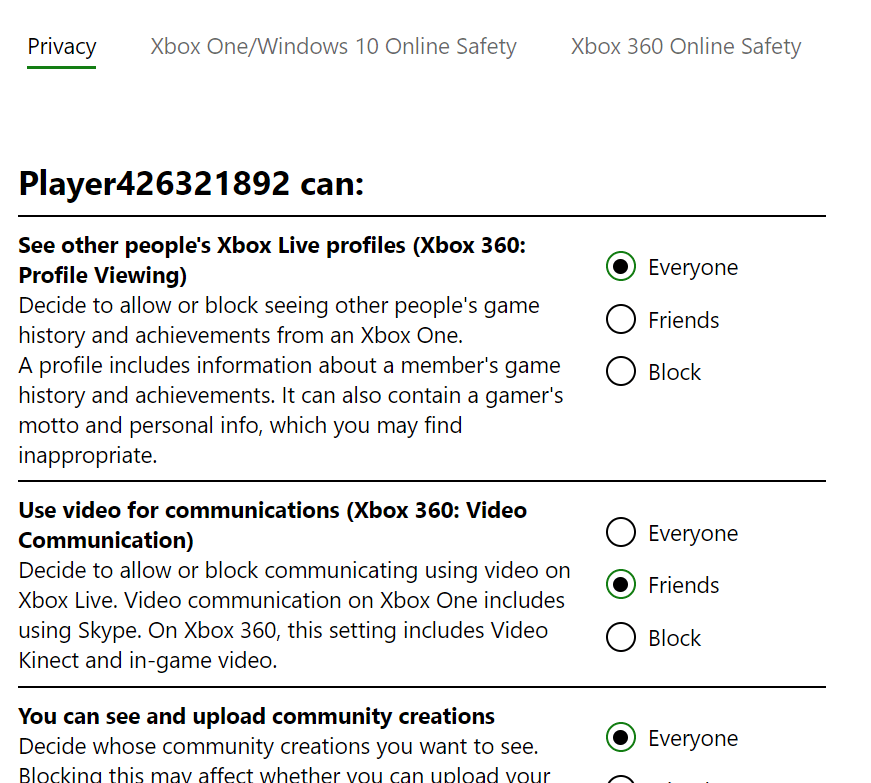Select Friends for profile viewing setting
The height and width of the screenshot is (783, 871).
tap(621, 319)
